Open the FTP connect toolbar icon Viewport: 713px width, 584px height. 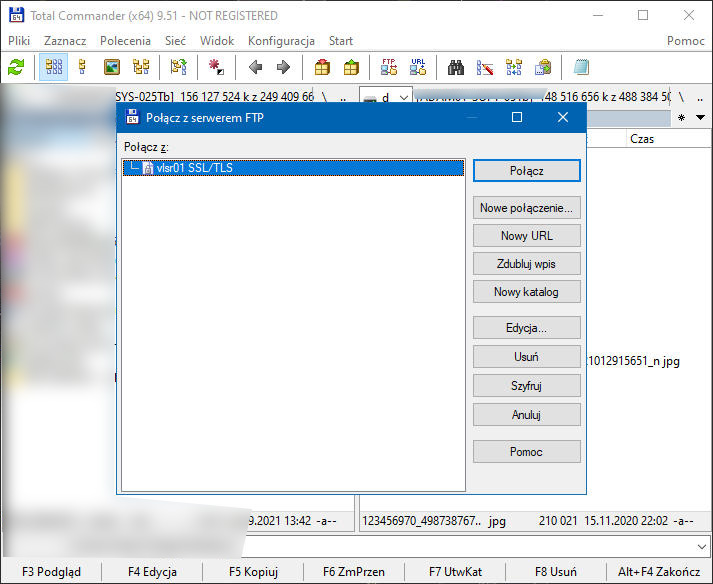[x=389, y=67]
